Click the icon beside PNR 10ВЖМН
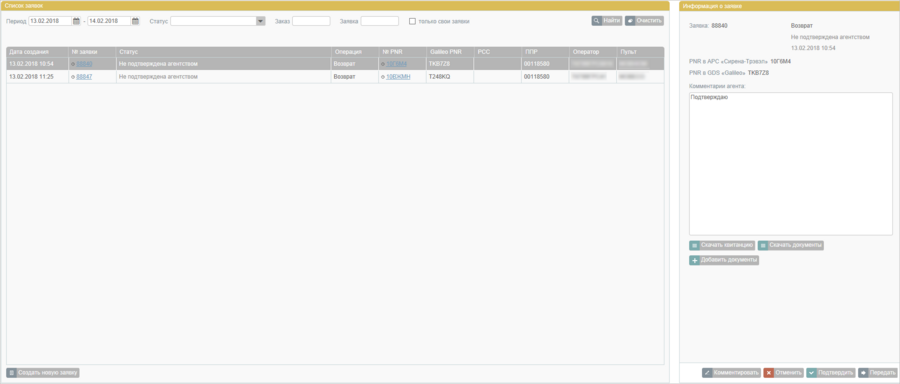This screenshot has width=900, height=384. [x=383, y=77]
